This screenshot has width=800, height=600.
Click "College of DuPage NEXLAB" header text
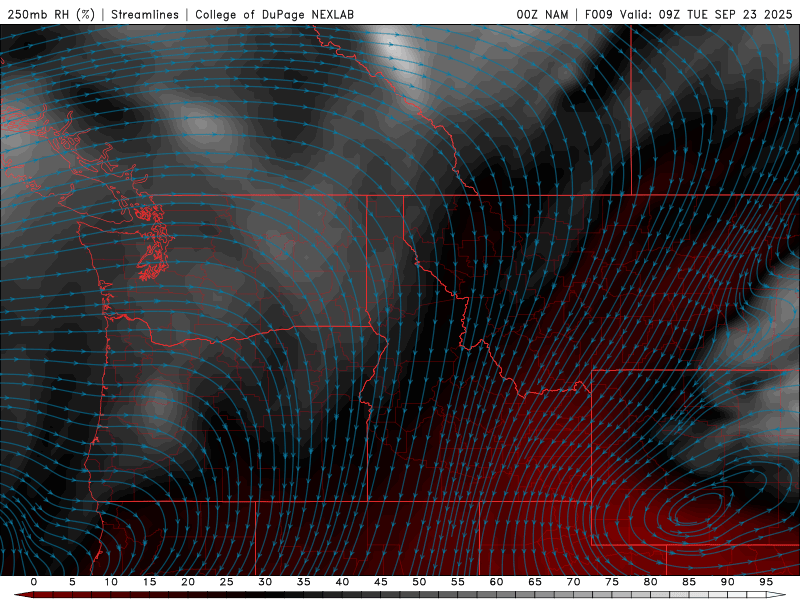pyautogui.click(x=274, y=14)
